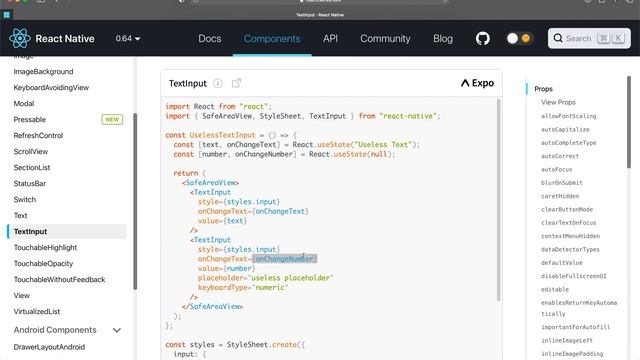Open Pressable in sidebar

(29, 120)
